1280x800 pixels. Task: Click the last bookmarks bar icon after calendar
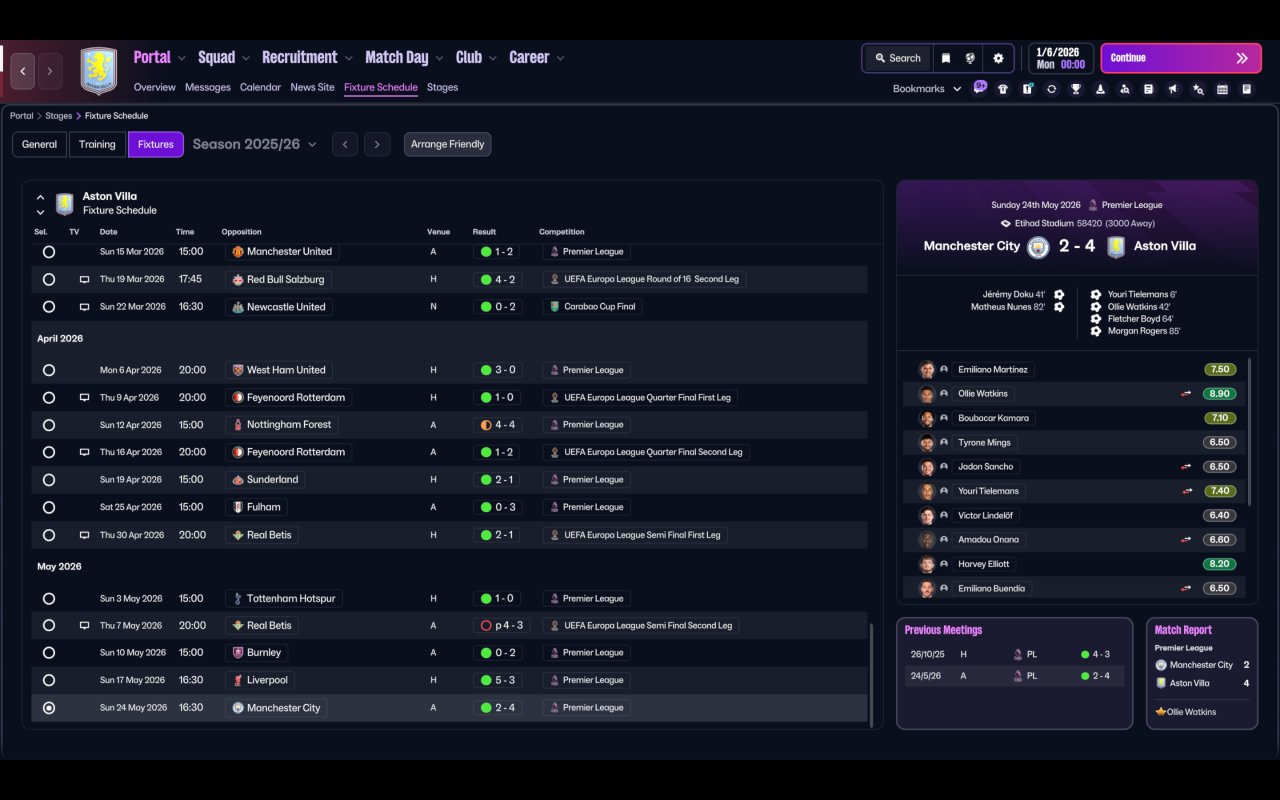[x=1247, y=89]
